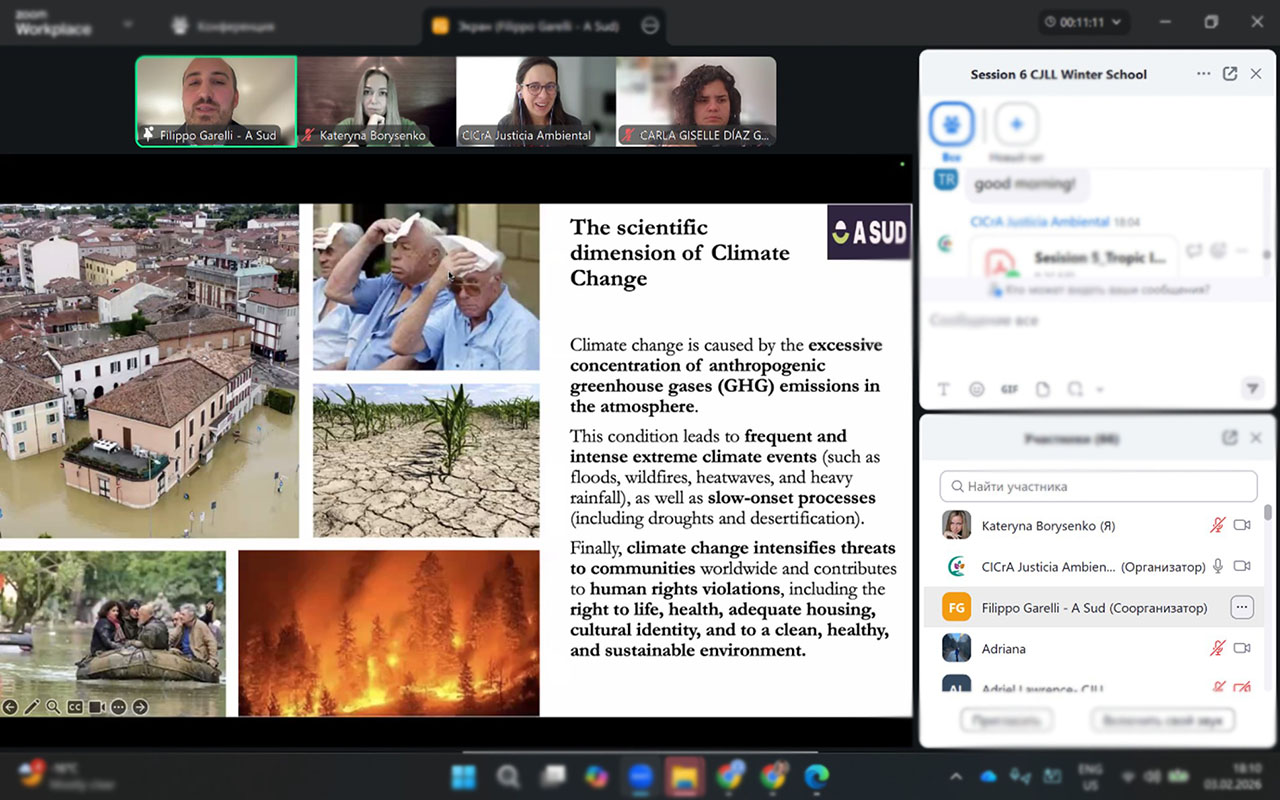This screenshot has height=800, width=1280.
Task: Expand screenshot tool dropdown arrow in chat
Action: click(1100, 389)
